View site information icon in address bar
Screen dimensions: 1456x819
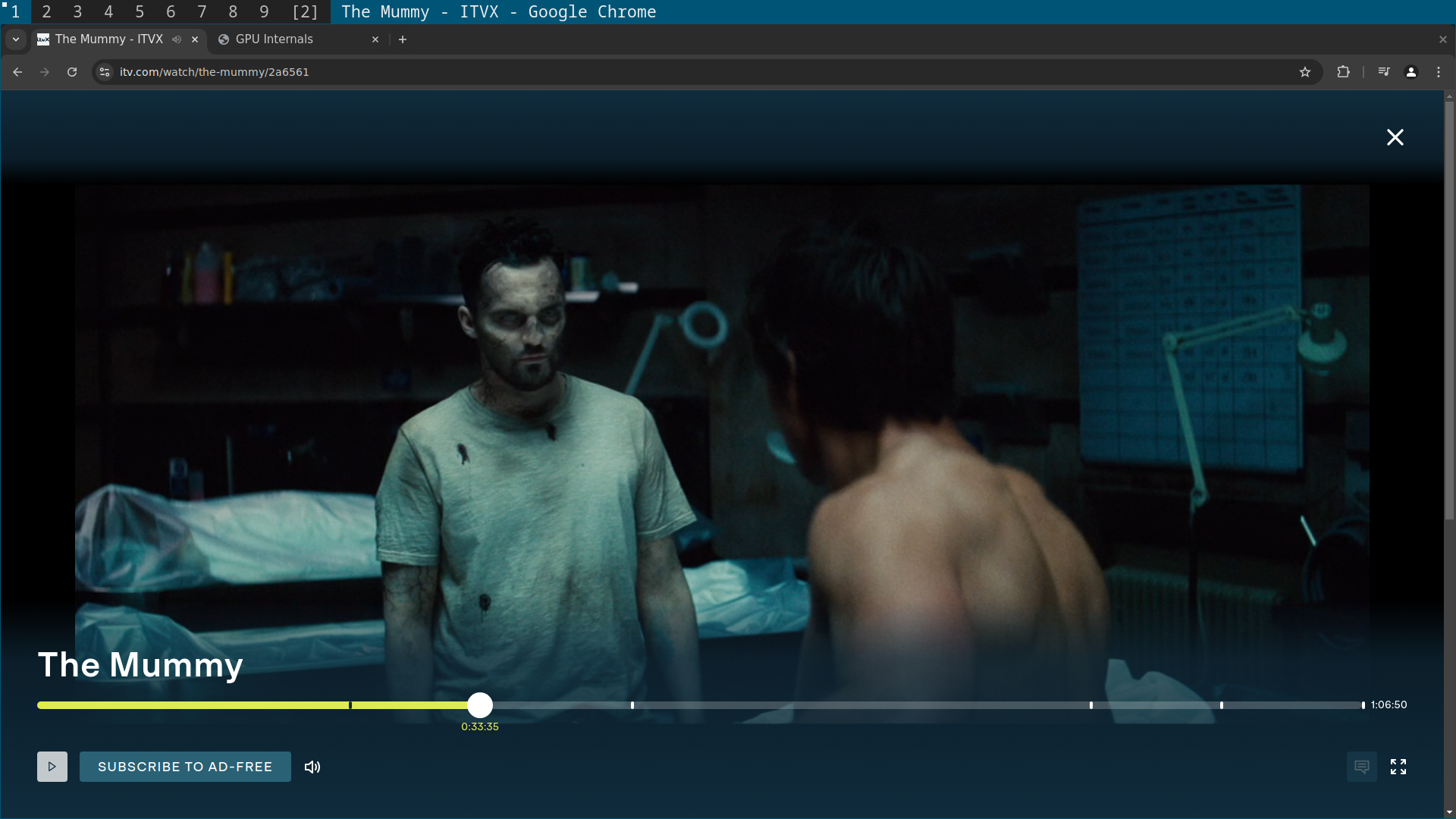105,72
